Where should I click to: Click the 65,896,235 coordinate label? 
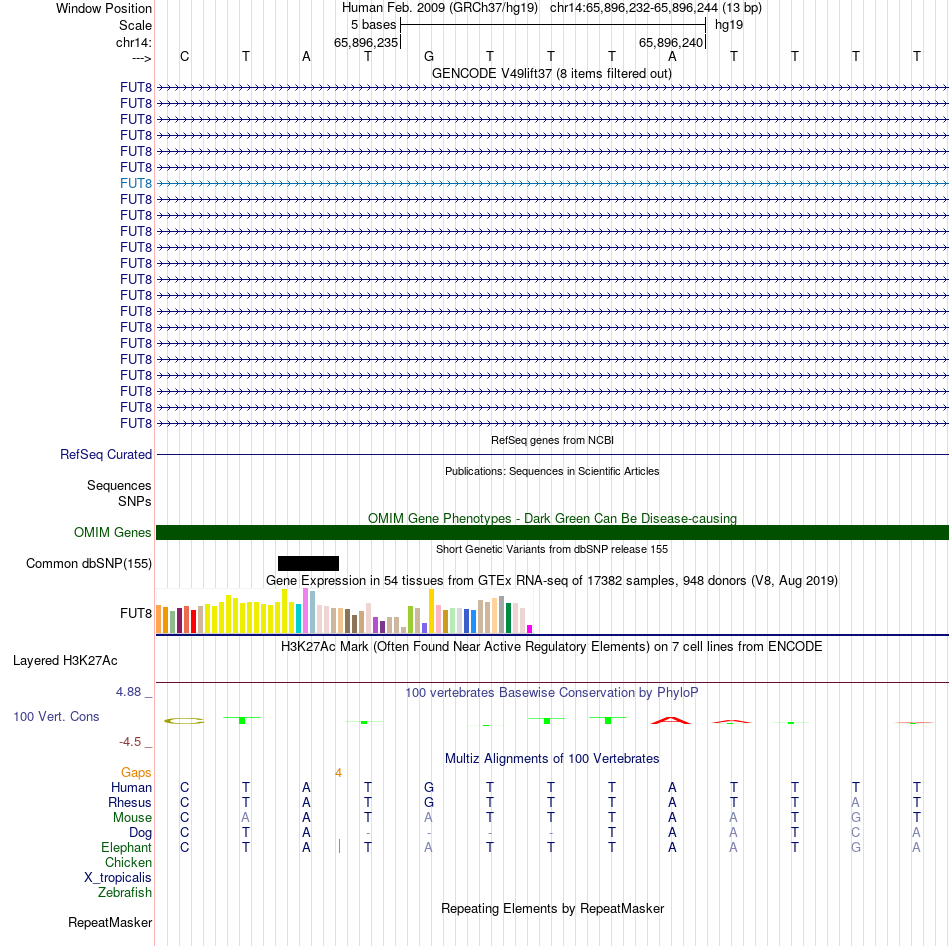[x=366, y=42]
